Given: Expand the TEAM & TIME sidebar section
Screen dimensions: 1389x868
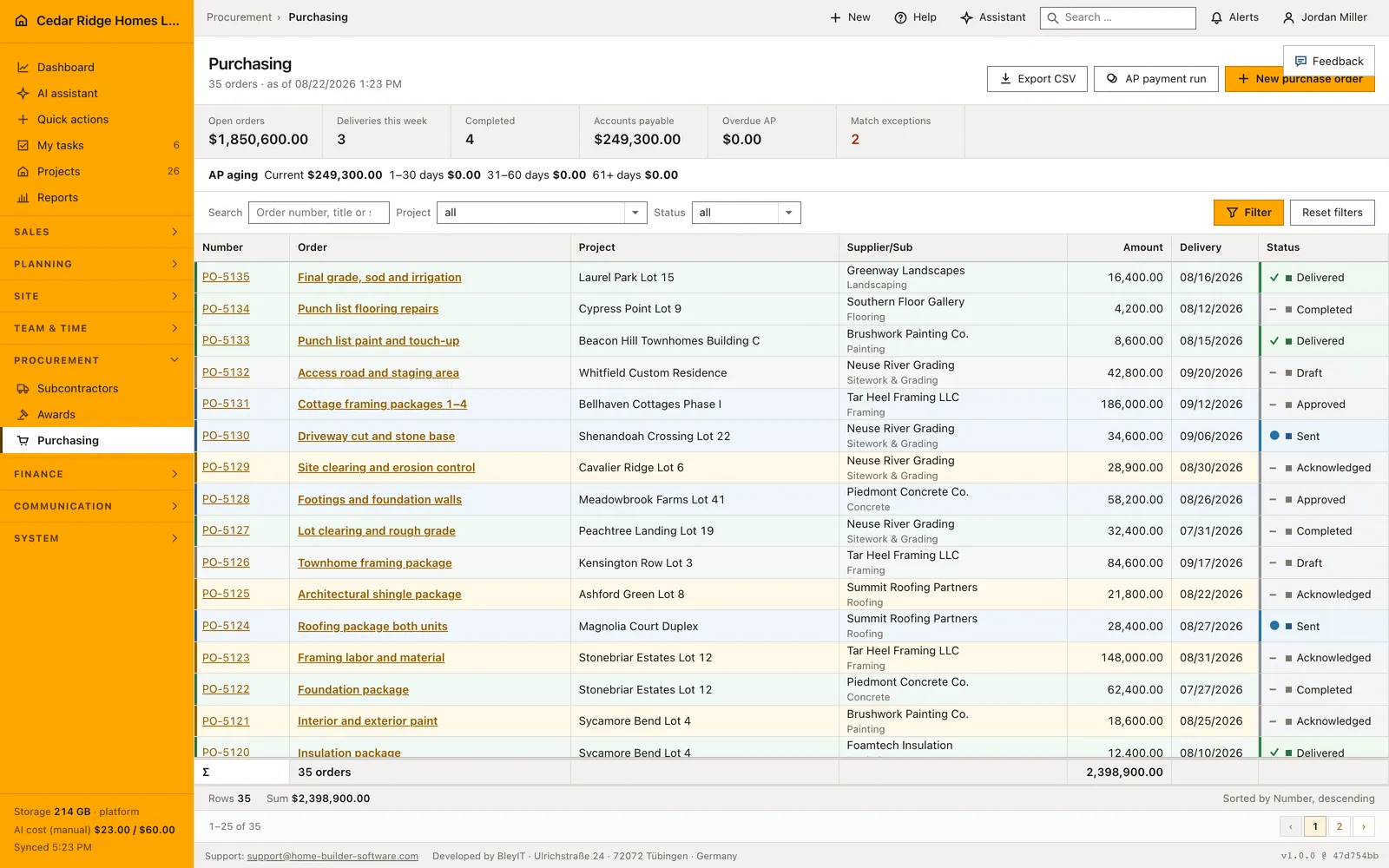Looking at the screenshot, I should (96, 328).
